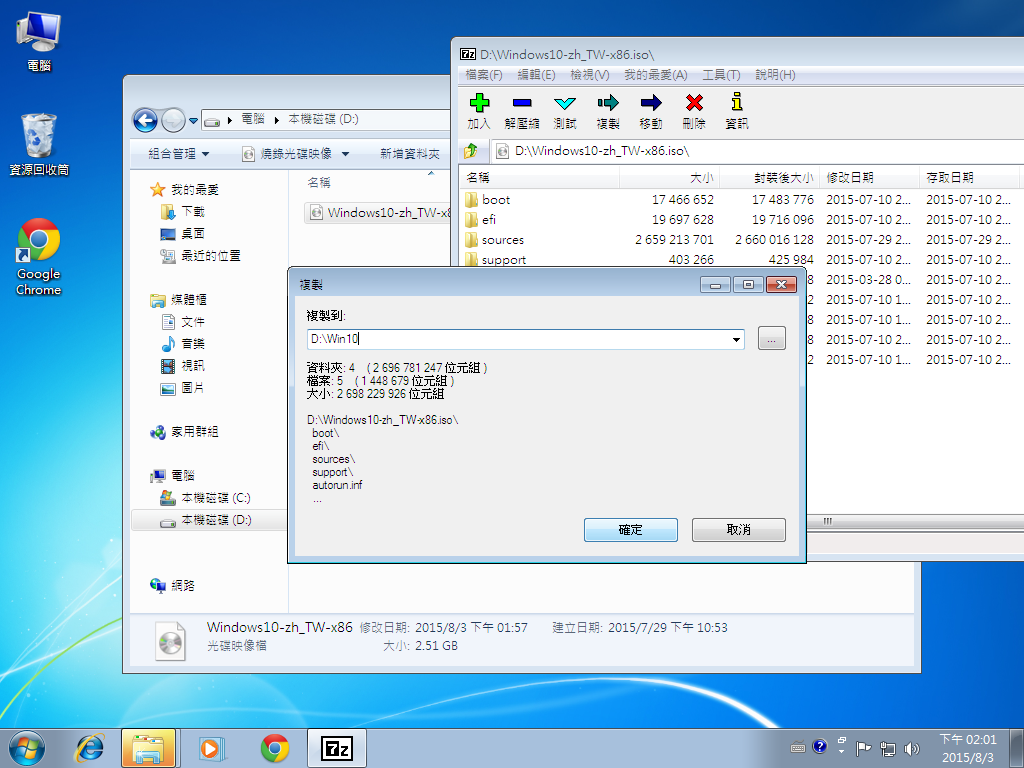The height and width of the screenshot is (768, 1024).
Task: Sort by 修改日期 column header
Action: tap(869, 178)
